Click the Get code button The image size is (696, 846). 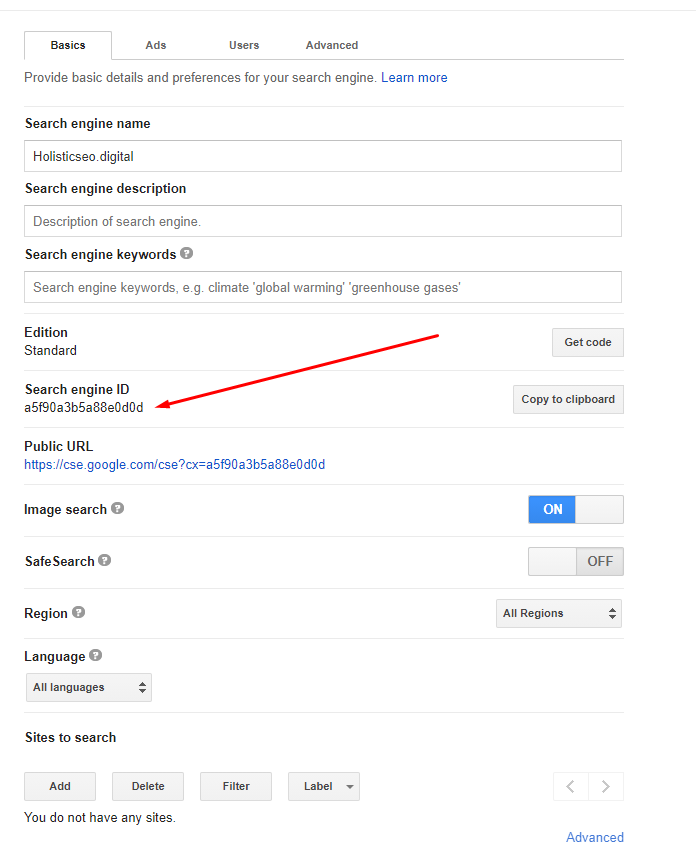(588, 342)
